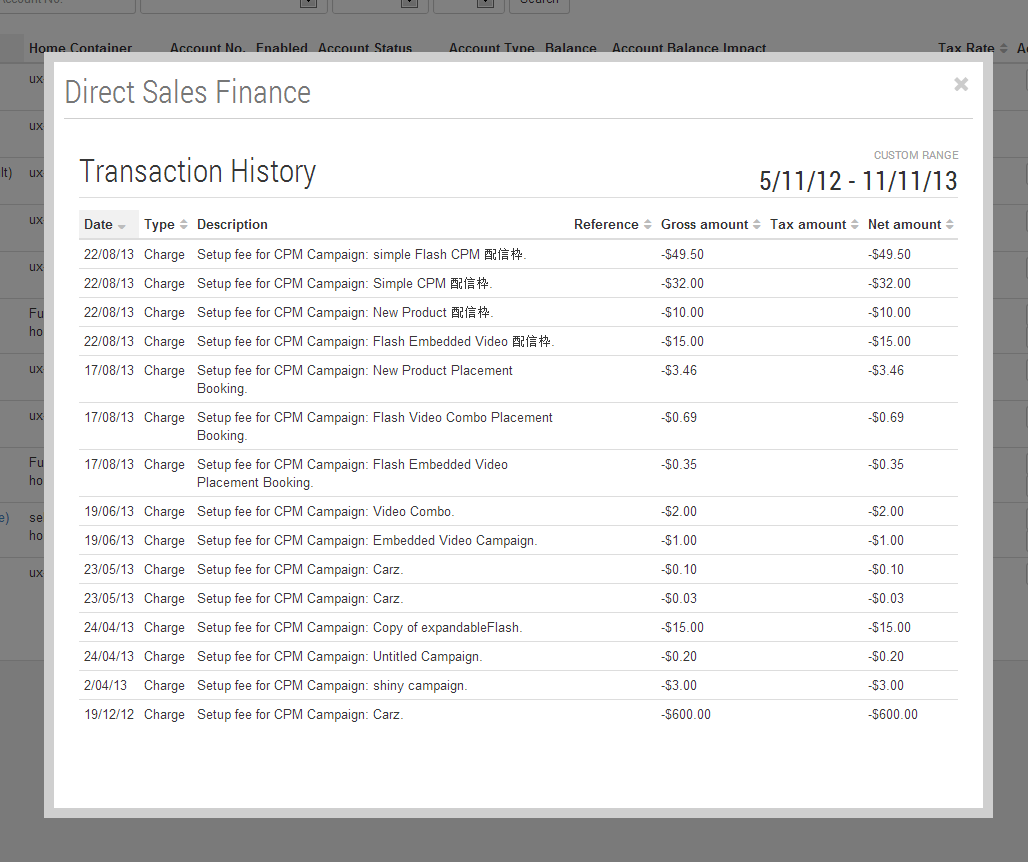Viewport: 1028px width, 862px height.
Task: Select Embedded Video Campaign description
Action: [366, 541]
